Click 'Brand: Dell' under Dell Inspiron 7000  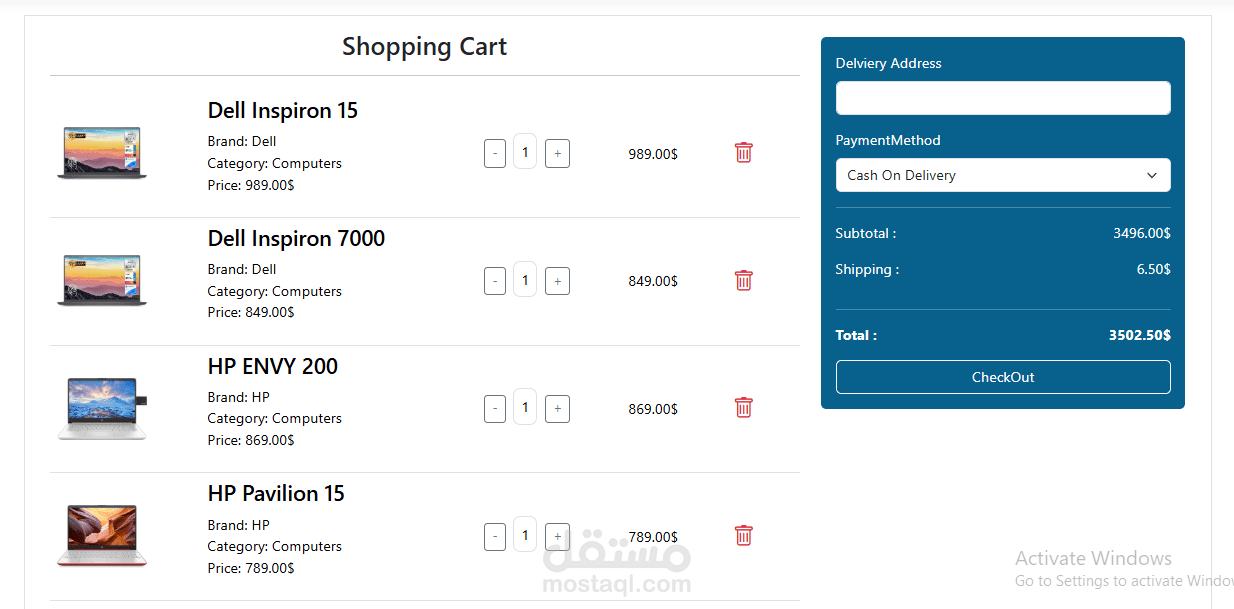click(242, 269)
